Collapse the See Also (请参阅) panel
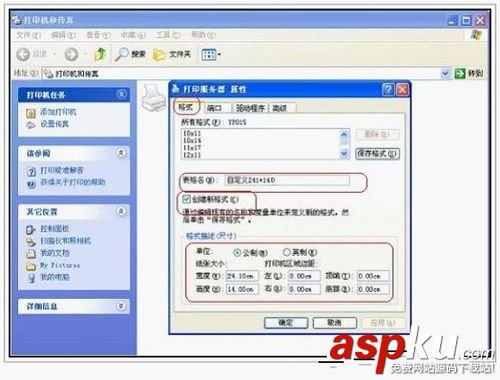Screen dimensions: 500x380 coord(122,153)
